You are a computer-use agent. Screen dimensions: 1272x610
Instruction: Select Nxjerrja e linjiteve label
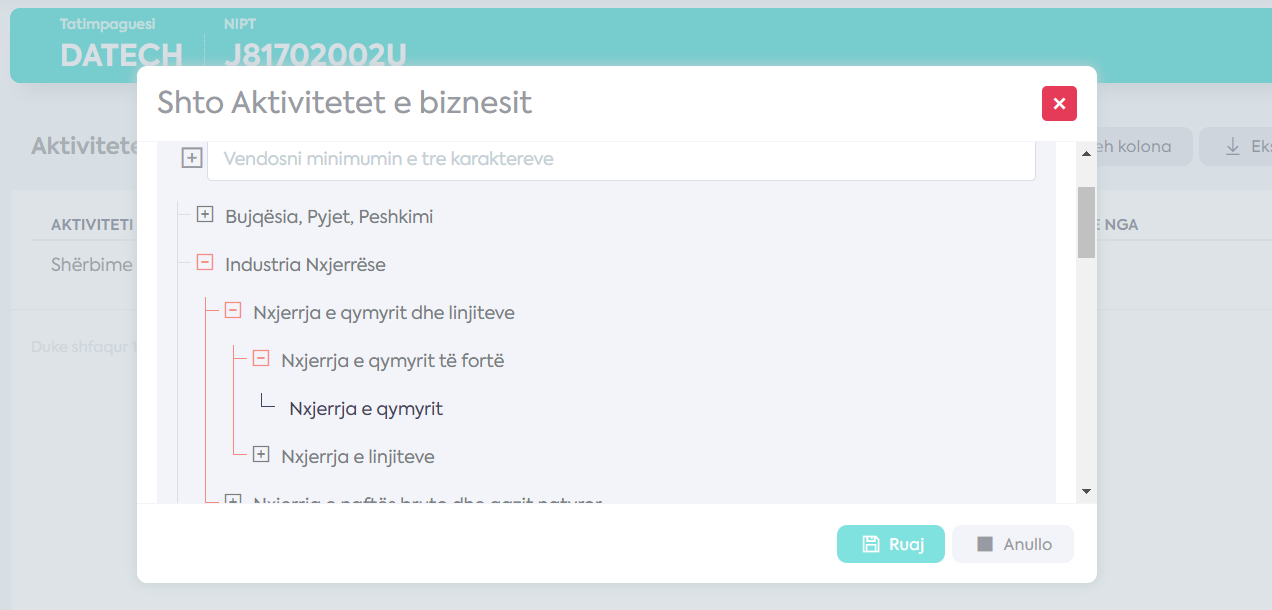point(358,456)
